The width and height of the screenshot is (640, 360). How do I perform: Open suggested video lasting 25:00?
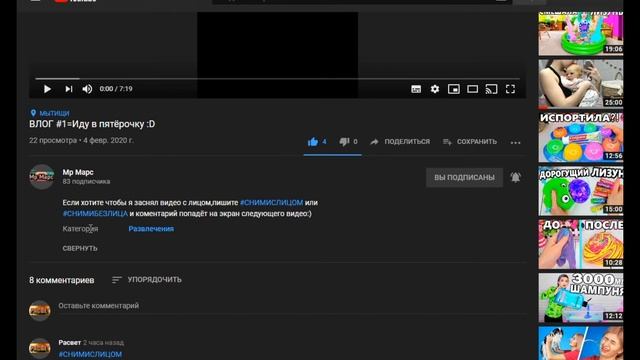point(581,84)
